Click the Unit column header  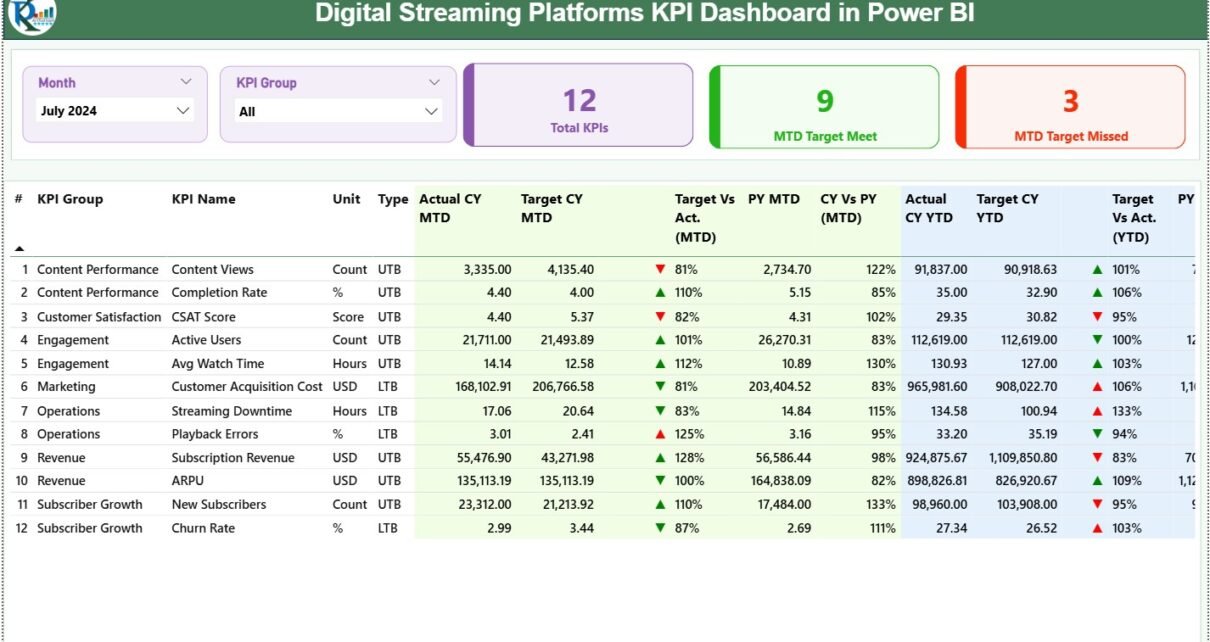(346, 199)
